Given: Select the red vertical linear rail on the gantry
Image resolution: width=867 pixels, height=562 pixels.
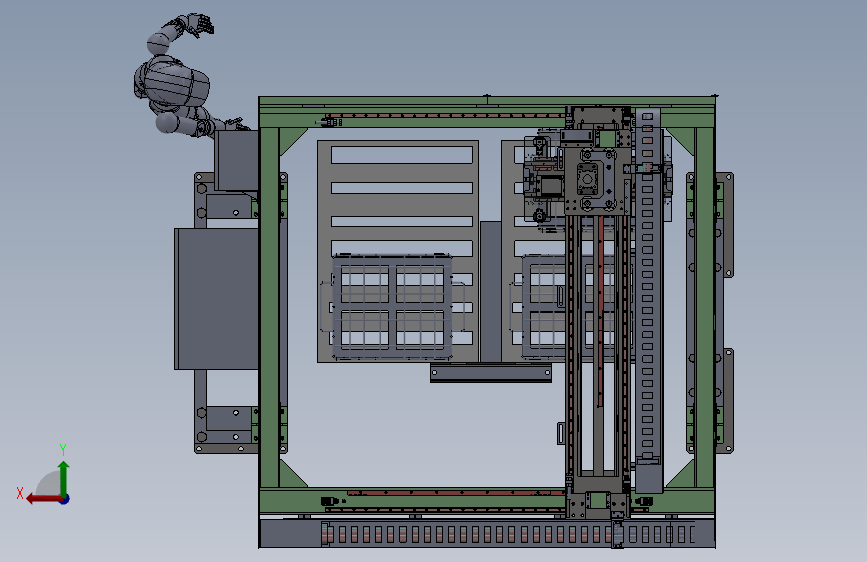Looking at the screenshot, I should click(x=601, y=311).
